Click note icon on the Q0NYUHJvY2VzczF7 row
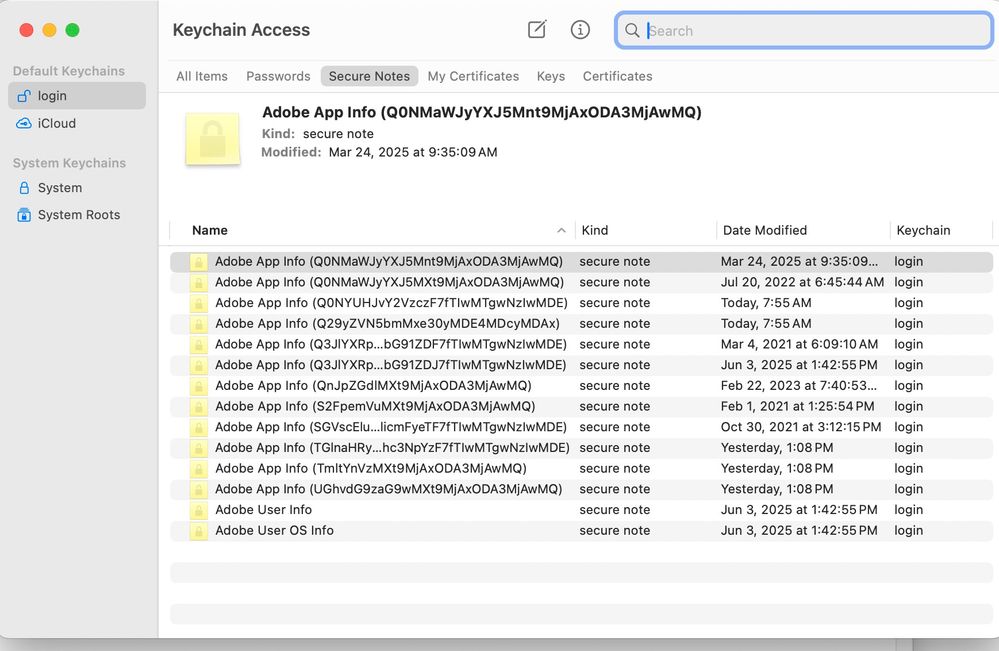This screenshot has height=651, width=999. (x=199, y=303)
